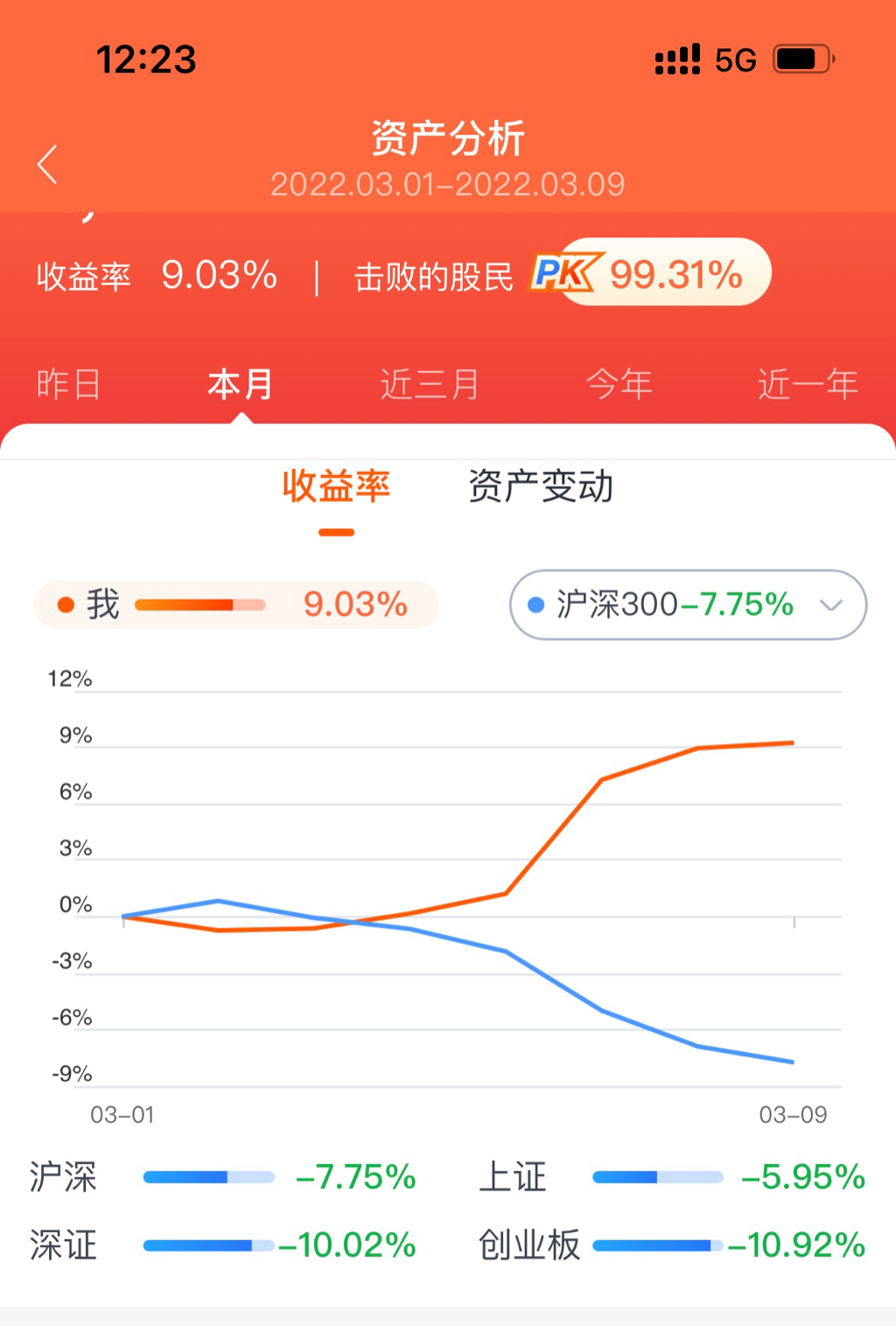Expand the chevron in the benchmark selector

830,605
